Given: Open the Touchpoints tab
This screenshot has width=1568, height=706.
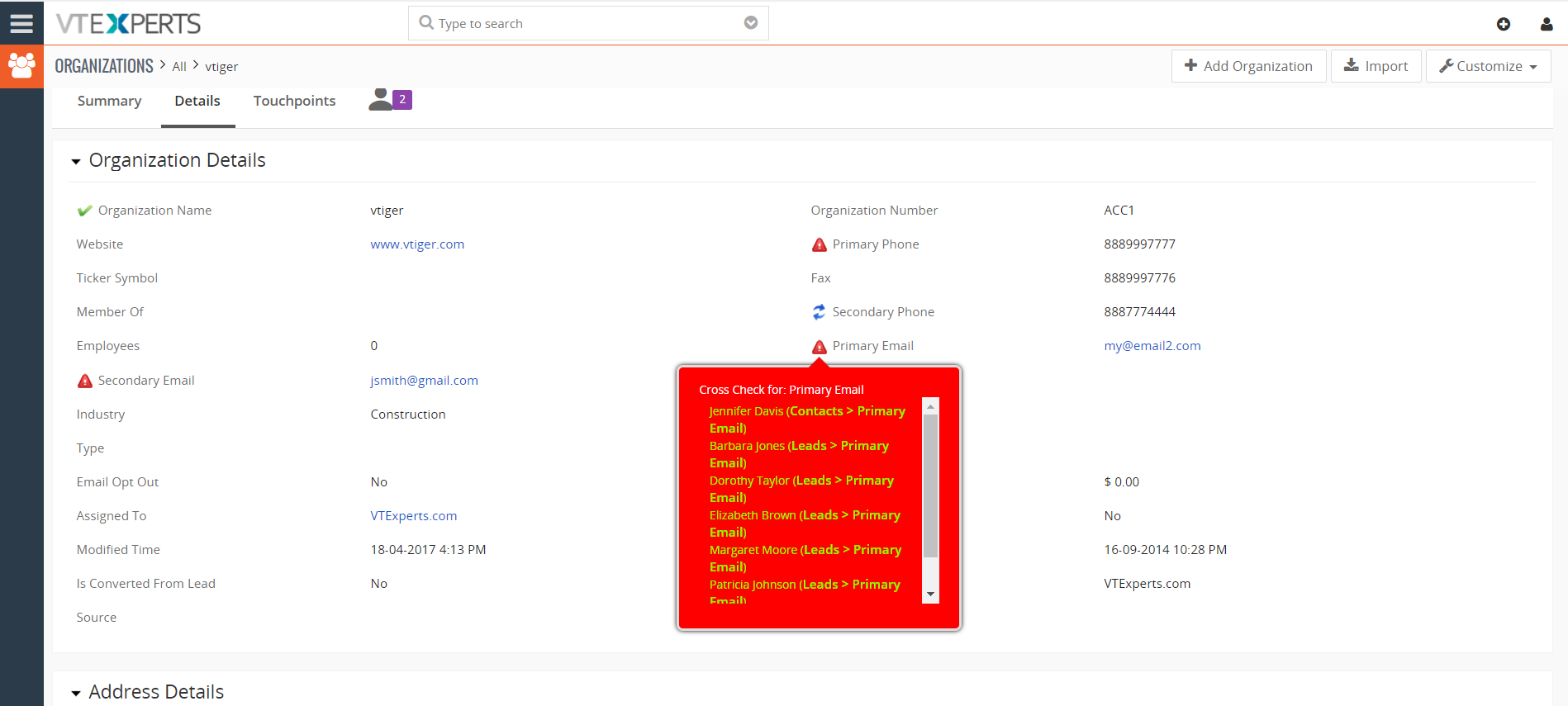Looking at the screenshot, I should click(x=294, y=101).
